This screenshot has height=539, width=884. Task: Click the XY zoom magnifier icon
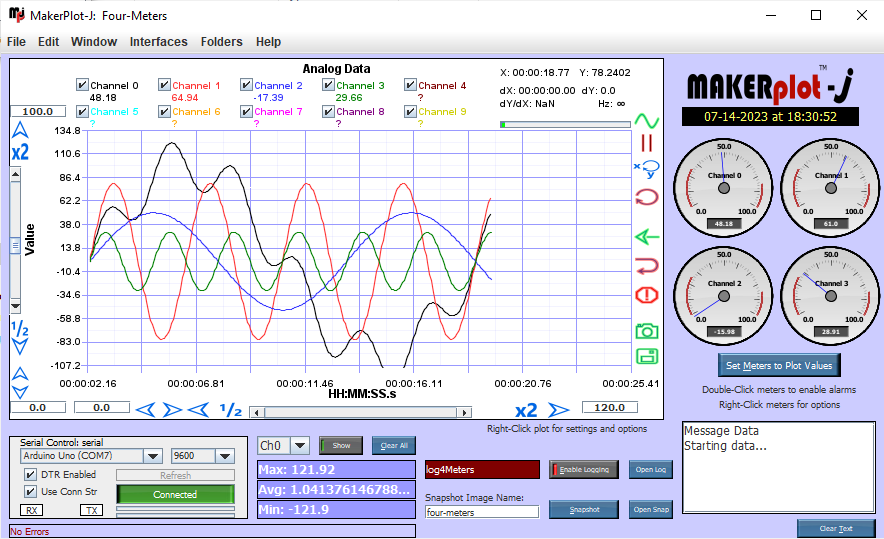(x=647, y=169)
